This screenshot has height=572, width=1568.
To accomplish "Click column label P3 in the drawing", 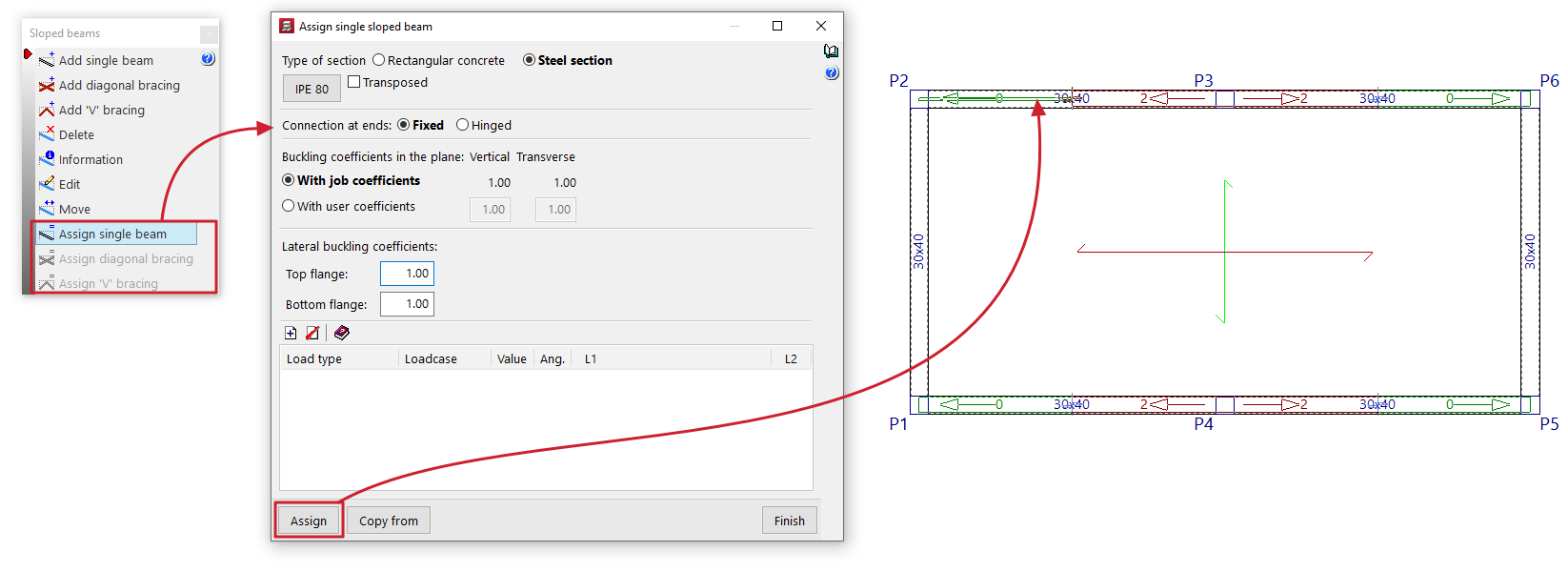I will 1204,81.
